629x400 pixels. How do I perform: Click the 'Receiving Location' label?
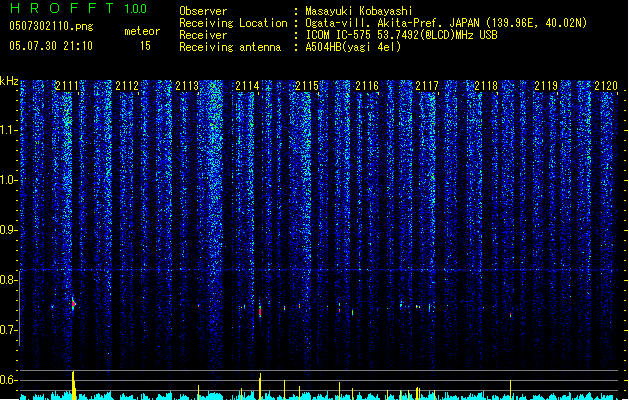(233, 23)
